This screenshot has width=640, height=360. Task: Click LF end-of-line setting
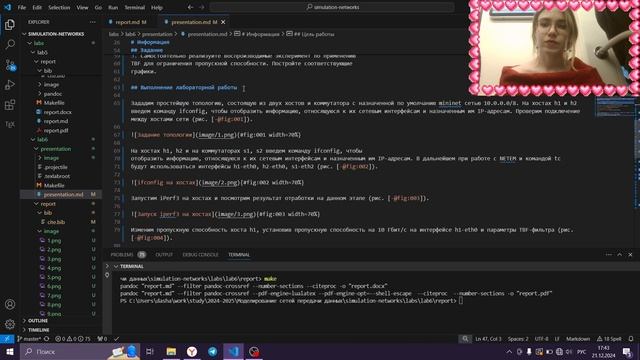point(557,339)
